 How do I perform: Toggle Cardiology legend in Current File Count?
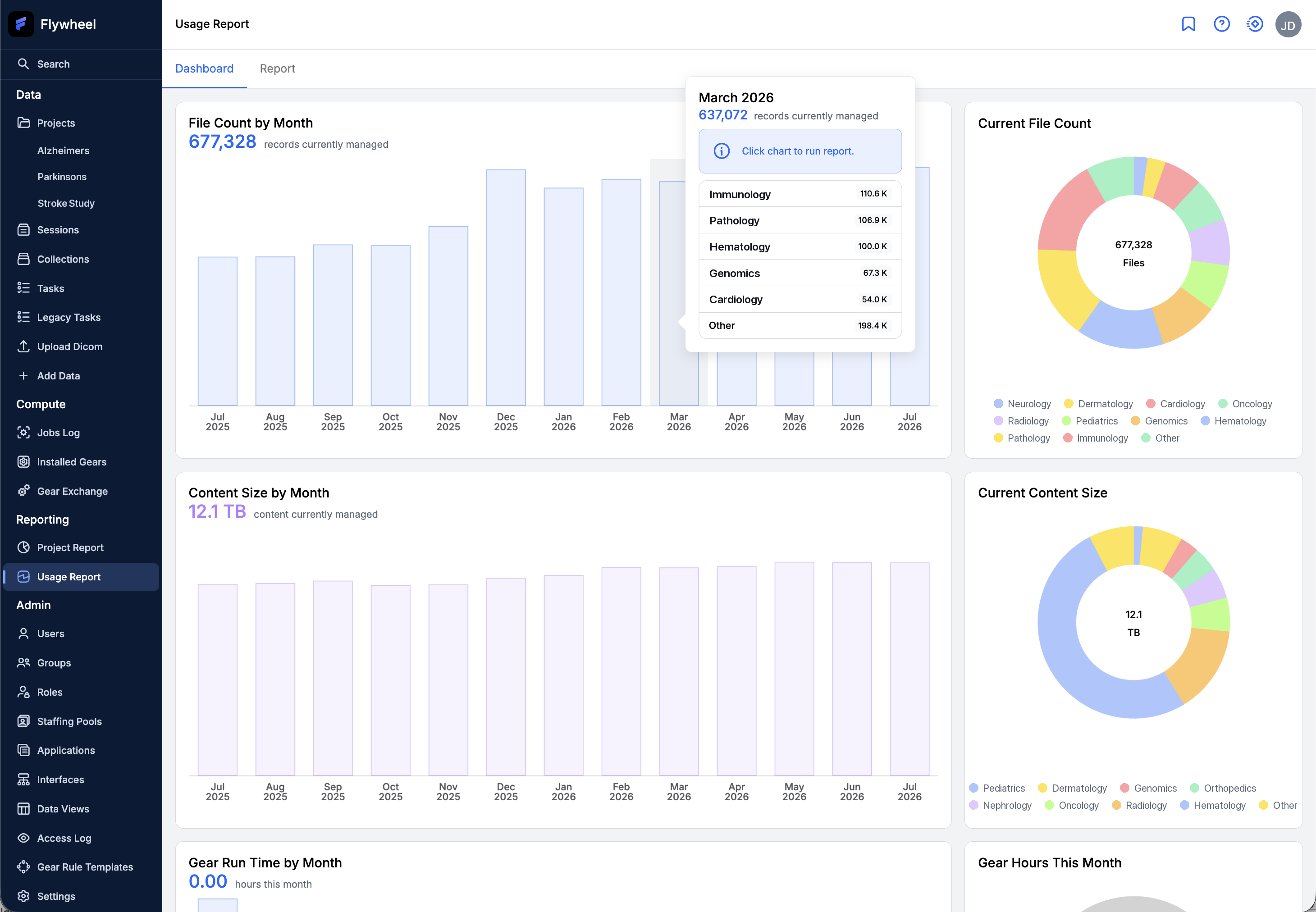point(1175,404)
